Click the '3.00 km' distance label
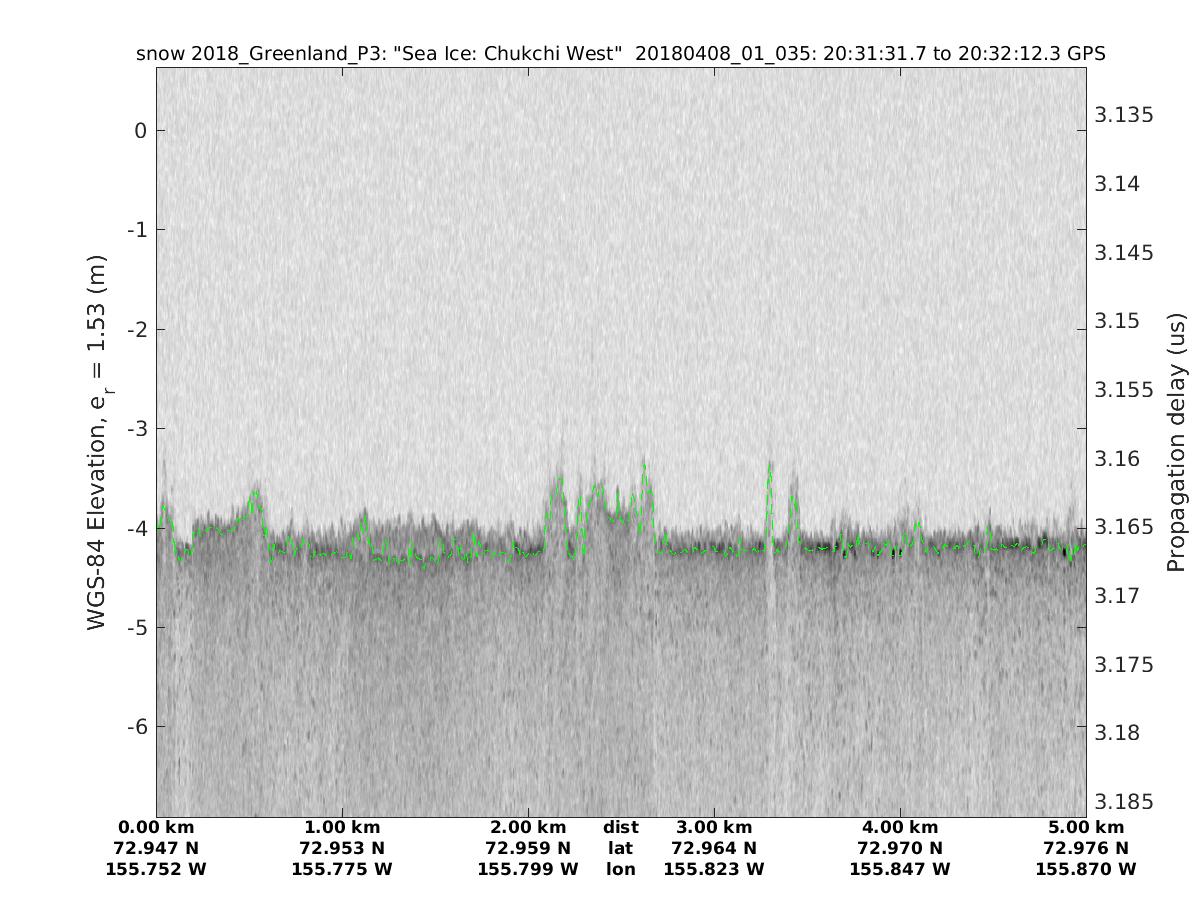Viewport: 1200px width, 900px height. [x=714, y=827]
